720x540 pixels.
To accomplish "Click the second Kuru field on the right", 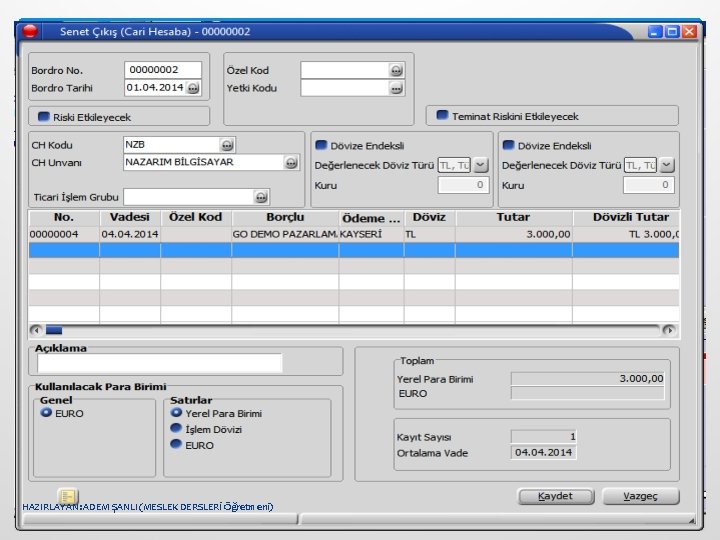I will pyautogui.click(x=648, y=185).
